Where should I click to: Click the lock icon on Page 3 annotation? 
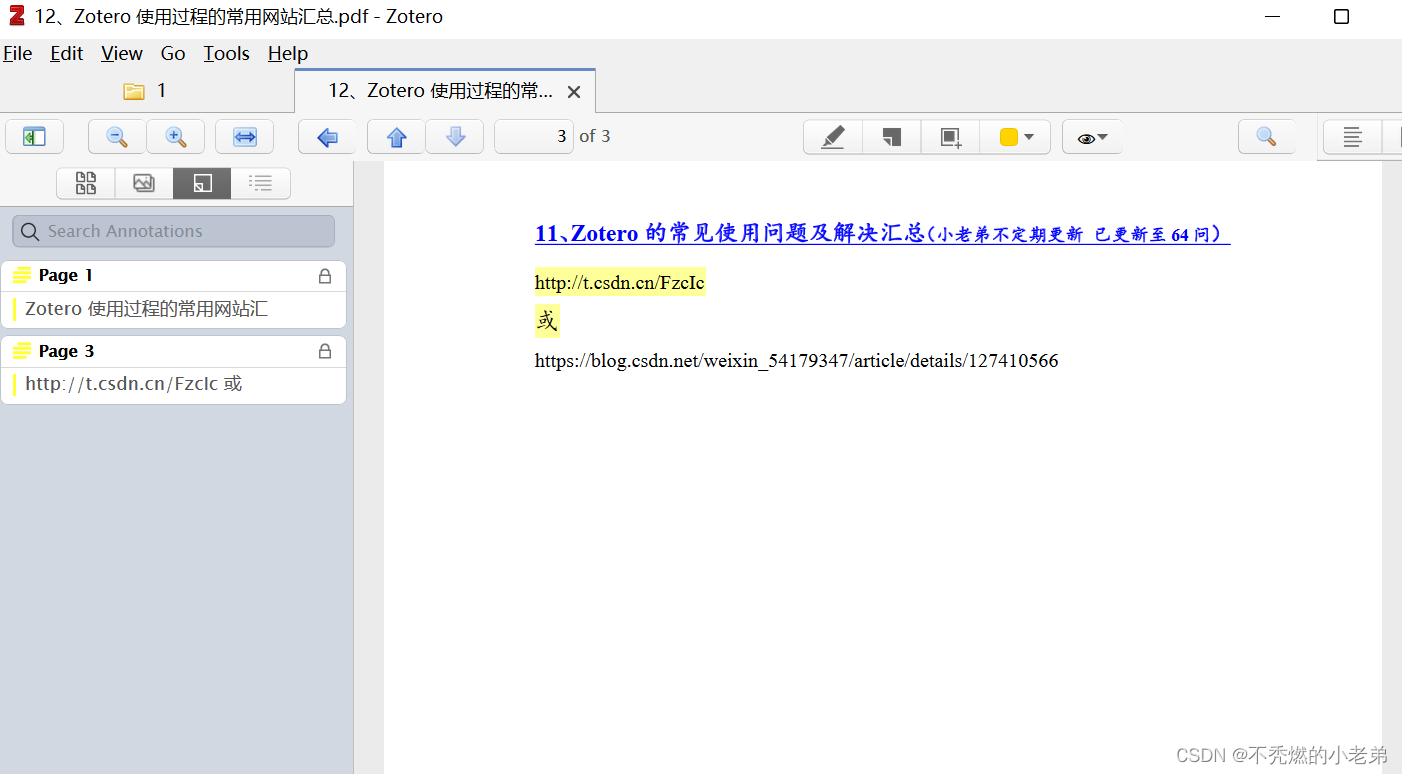325,352
